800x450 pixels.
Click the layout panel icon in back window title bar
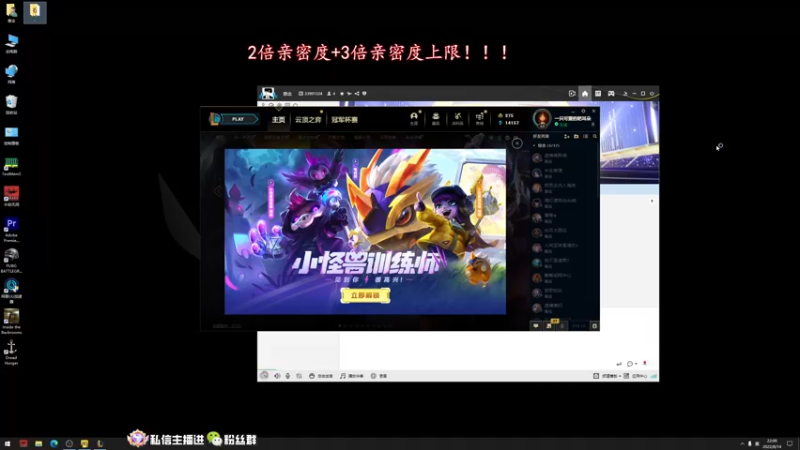pos(598,93)
